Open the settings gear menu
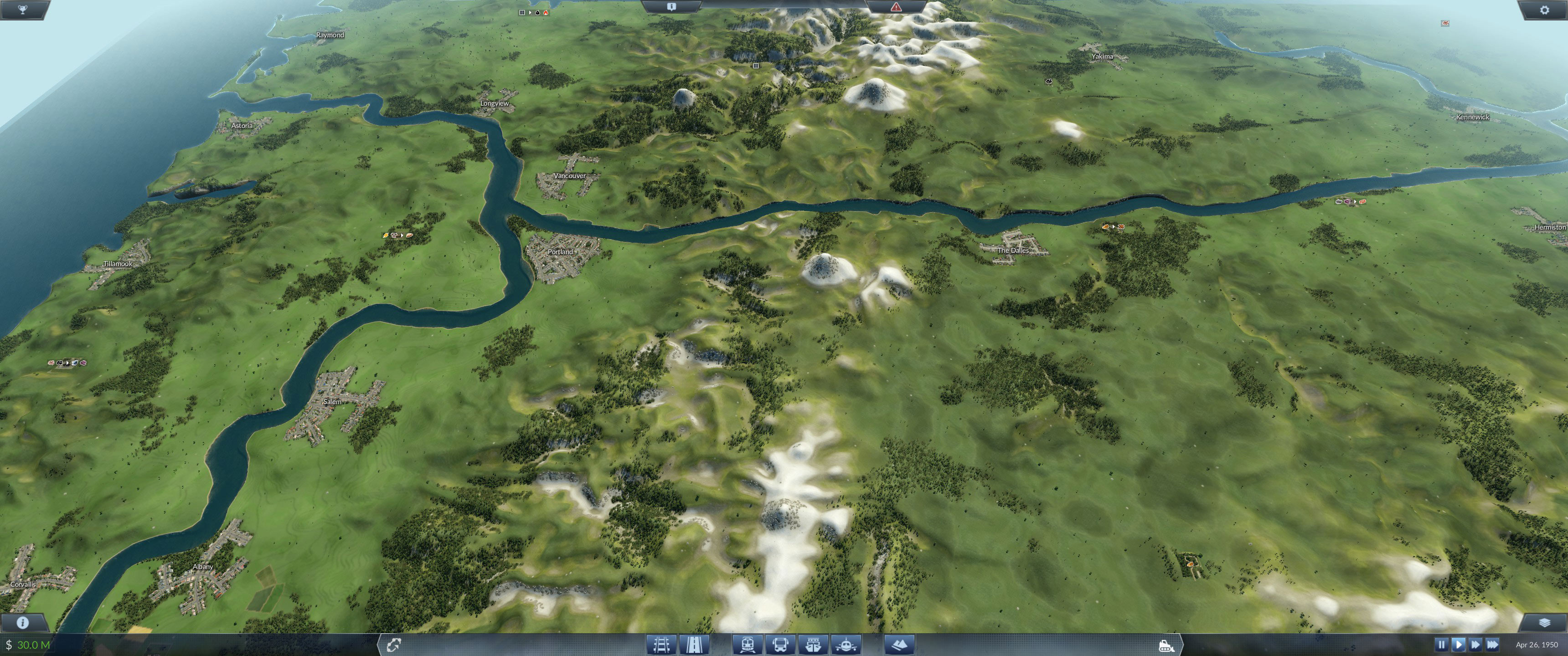 1544,10
